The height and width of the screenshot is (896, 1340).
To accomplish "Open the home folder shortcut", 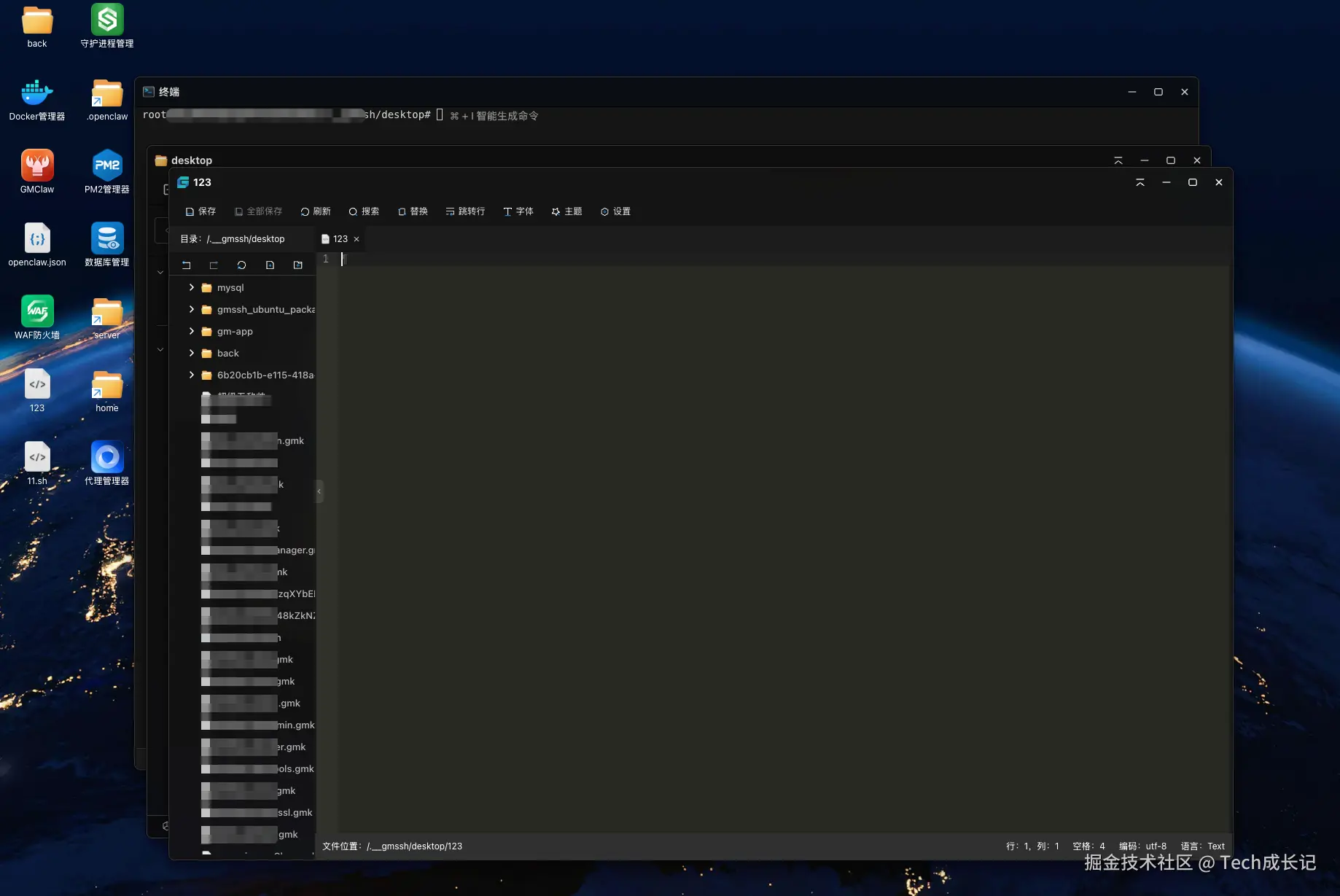I will pos(107,391).
